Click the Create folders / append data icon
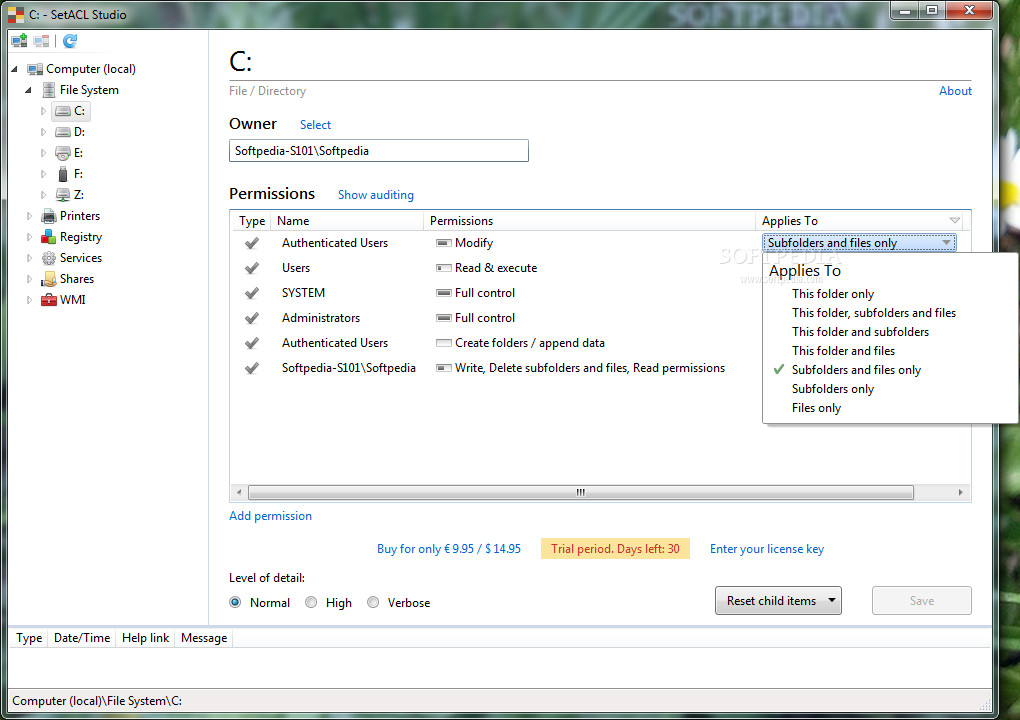 [x=444, y=343]
